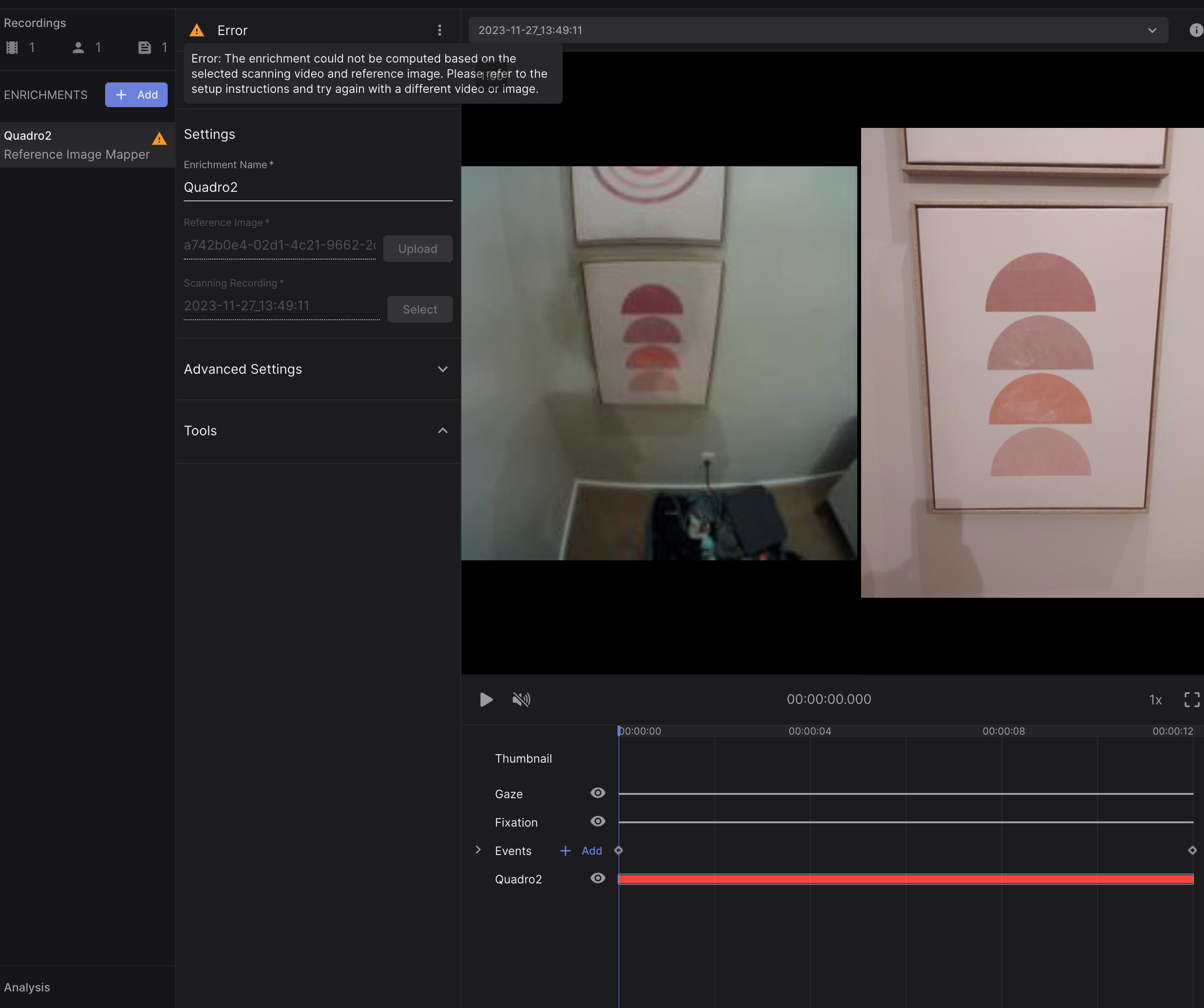1204x1008 pixels.
Task: Click the Upload reference image button
Action: 417,249
